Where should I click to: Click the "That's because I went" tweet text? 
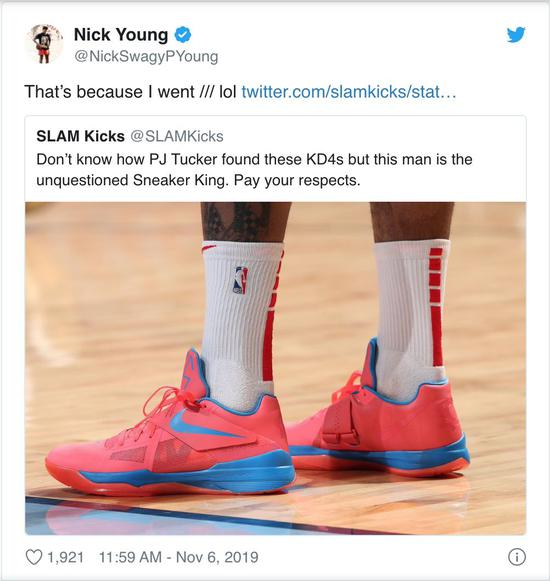point(109,92)
